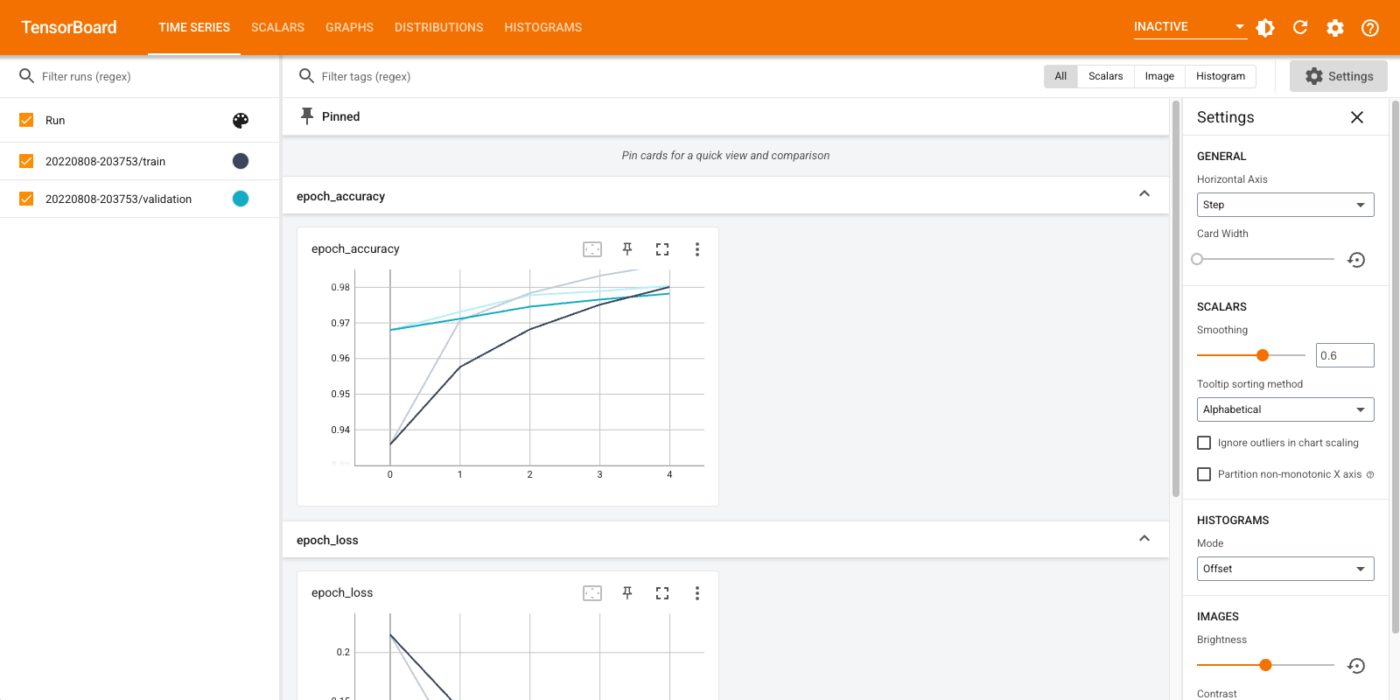Open TensorBoard help
Image resolution: width=1400 pixels, height=700 pixels.
1370,27
